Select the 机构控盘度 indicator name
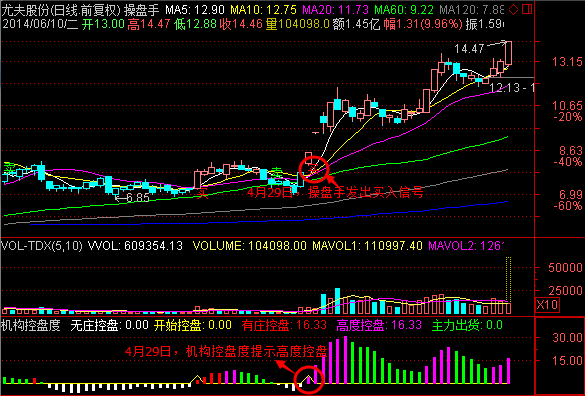This screenshot has width=585, height=396. coord(31,325)
